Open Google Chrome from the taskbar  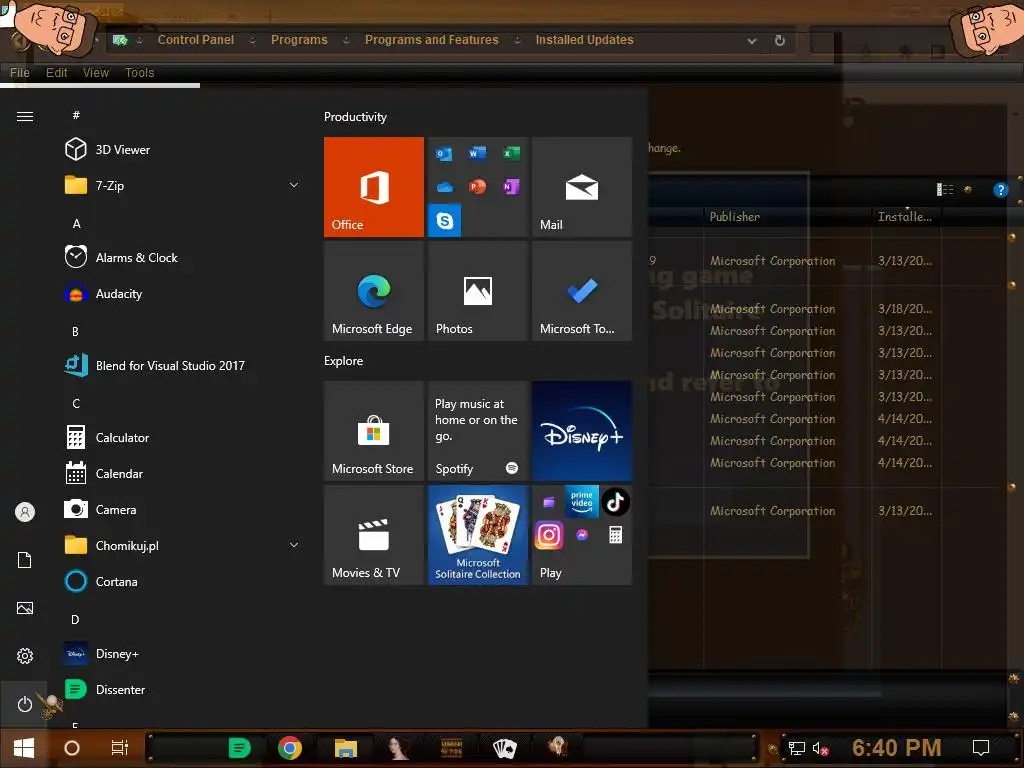tap(290, 748)
